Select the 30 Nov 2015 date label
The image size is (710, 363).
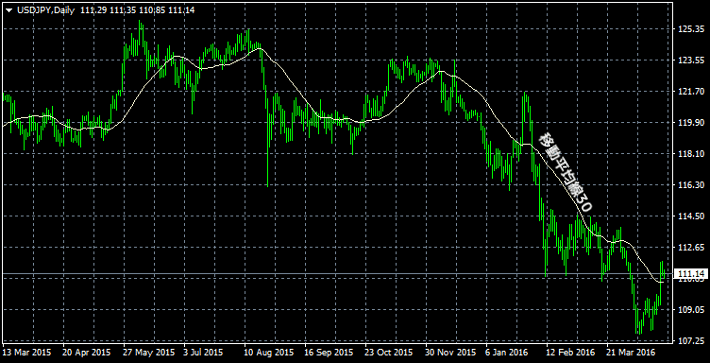coord(451,352)
